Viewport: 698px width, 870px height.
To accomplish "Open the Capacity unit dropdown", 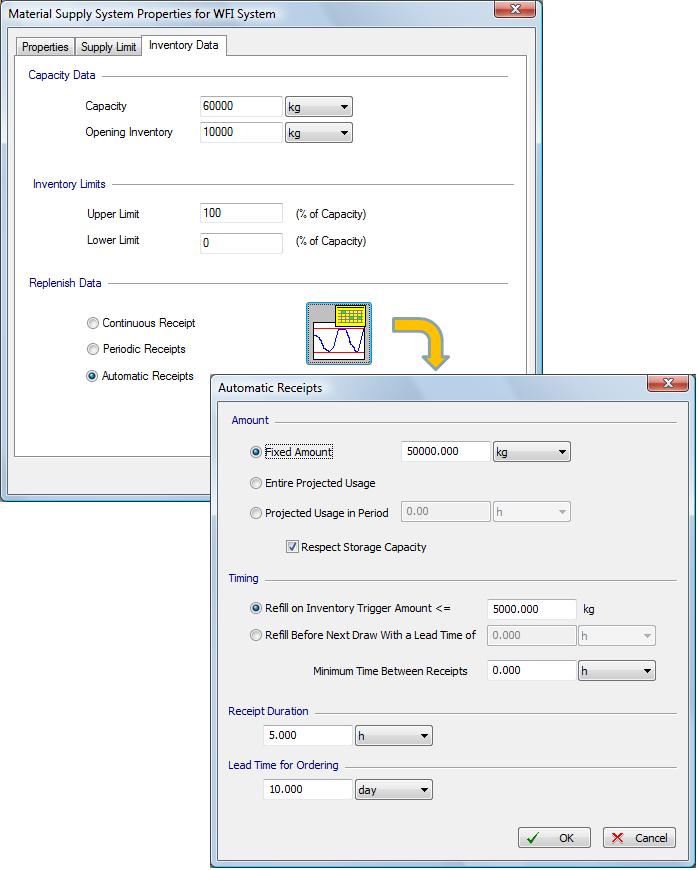I will click(319, 107).
